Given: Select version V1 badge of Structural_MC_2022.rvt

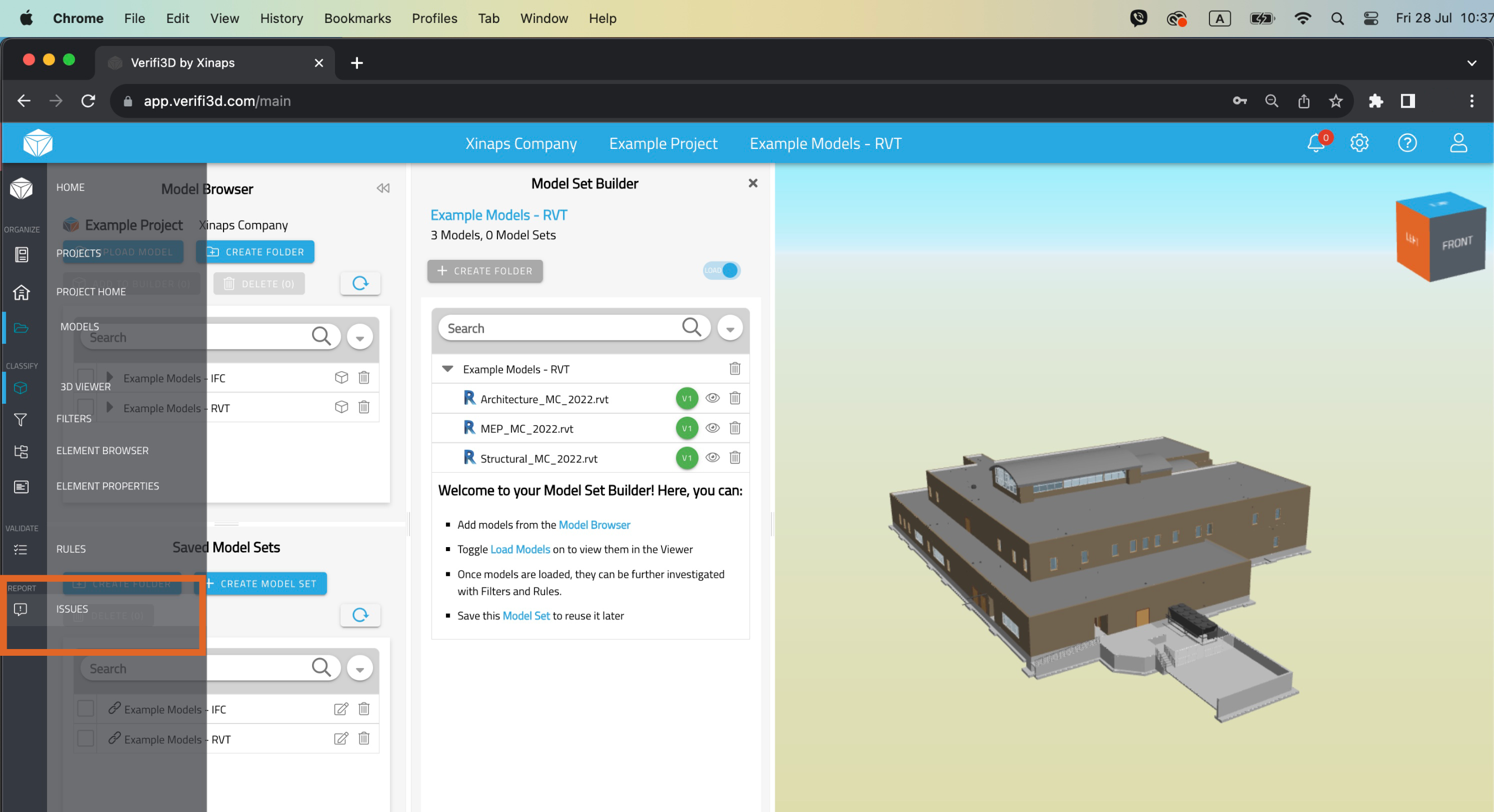Looking at the screenshot, I should 687,458.
